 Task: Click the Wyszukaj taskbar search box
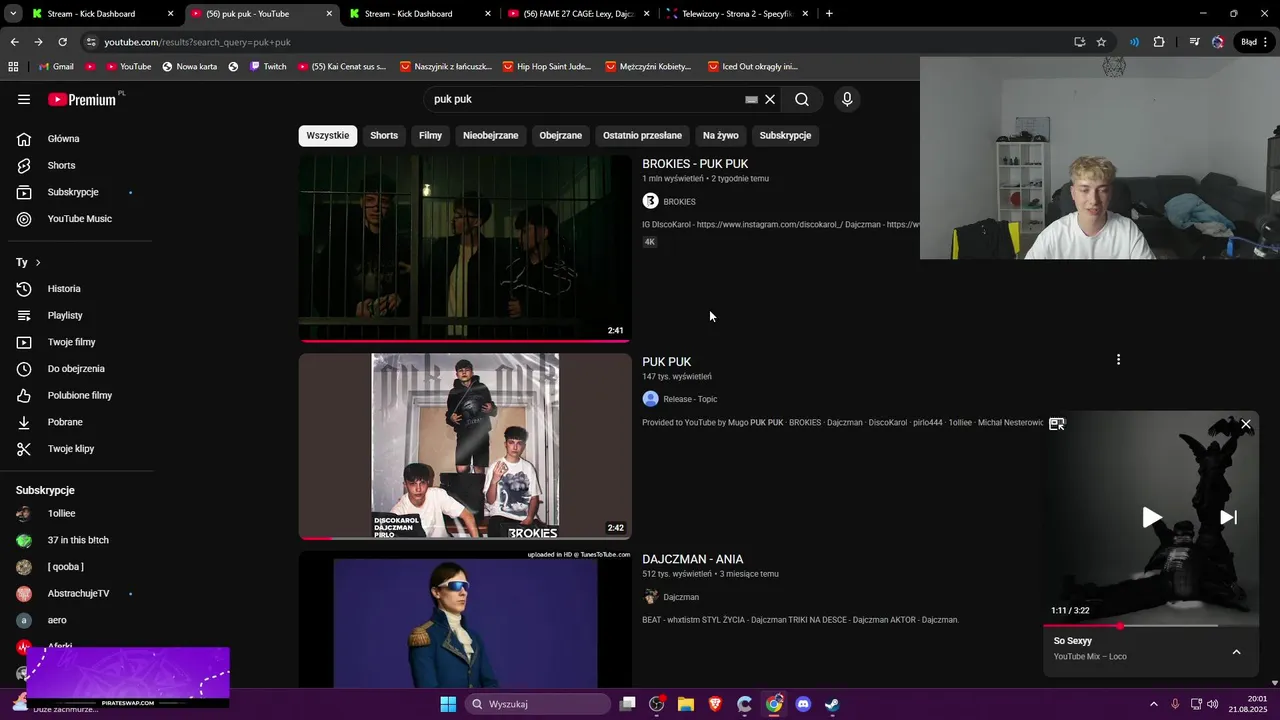pyautogui.click(x=538, y=704)
